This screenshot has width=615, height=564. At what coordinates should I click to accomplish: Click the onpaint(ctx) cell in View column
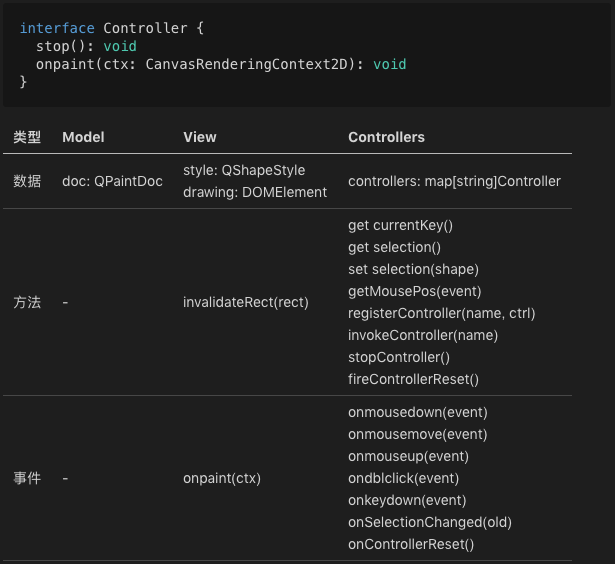222,478
